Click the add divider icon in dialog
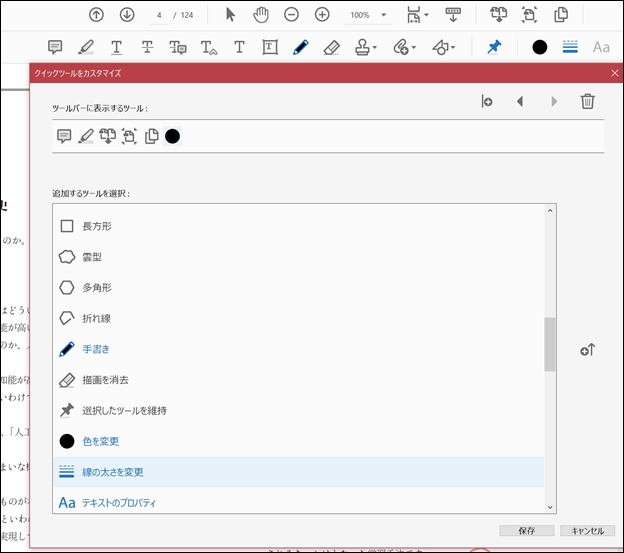This screenshot has height=553, width=624. 487,101
